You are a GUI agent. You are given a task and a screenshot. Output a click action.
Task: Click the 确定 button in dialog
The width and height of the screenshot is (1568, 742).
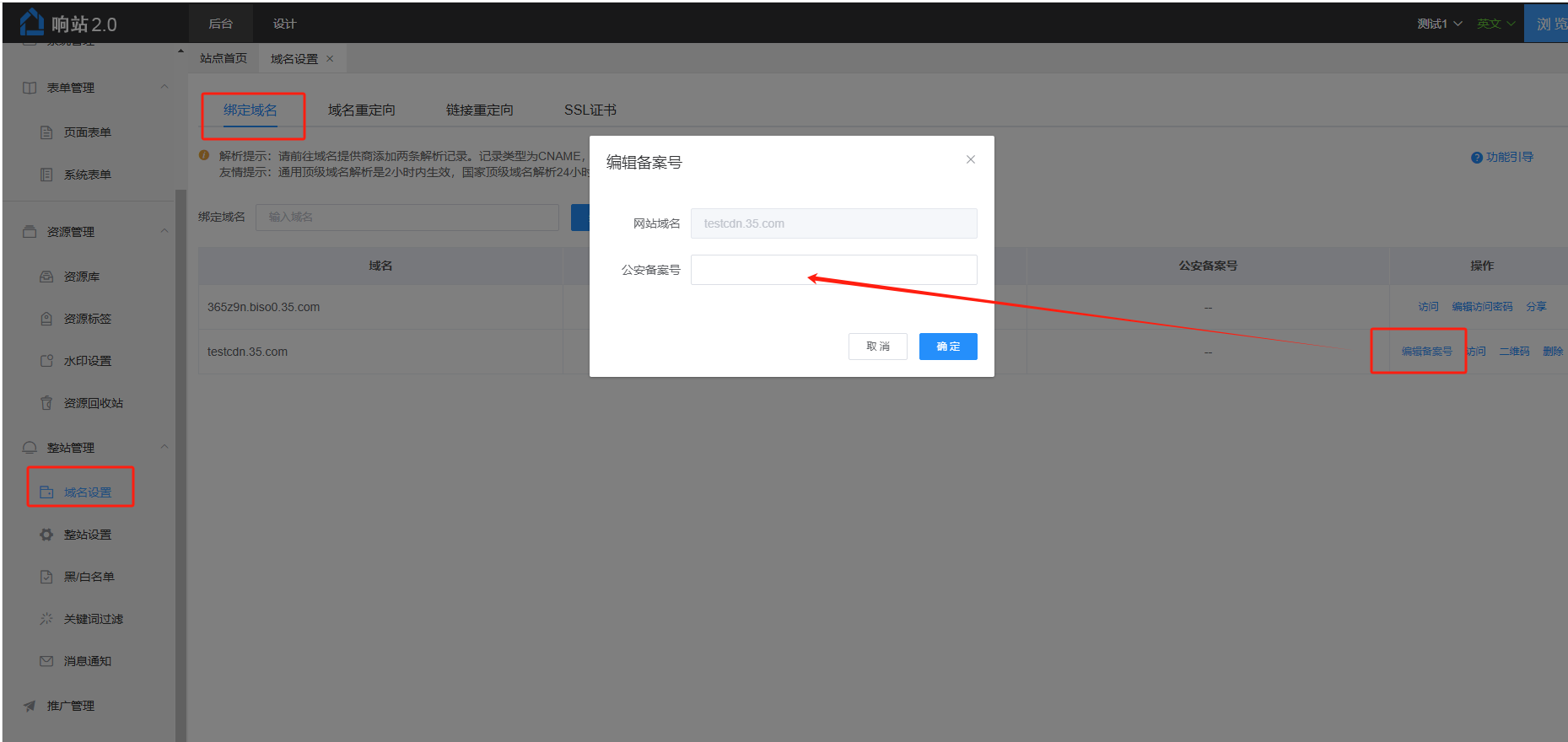[947, 347]
